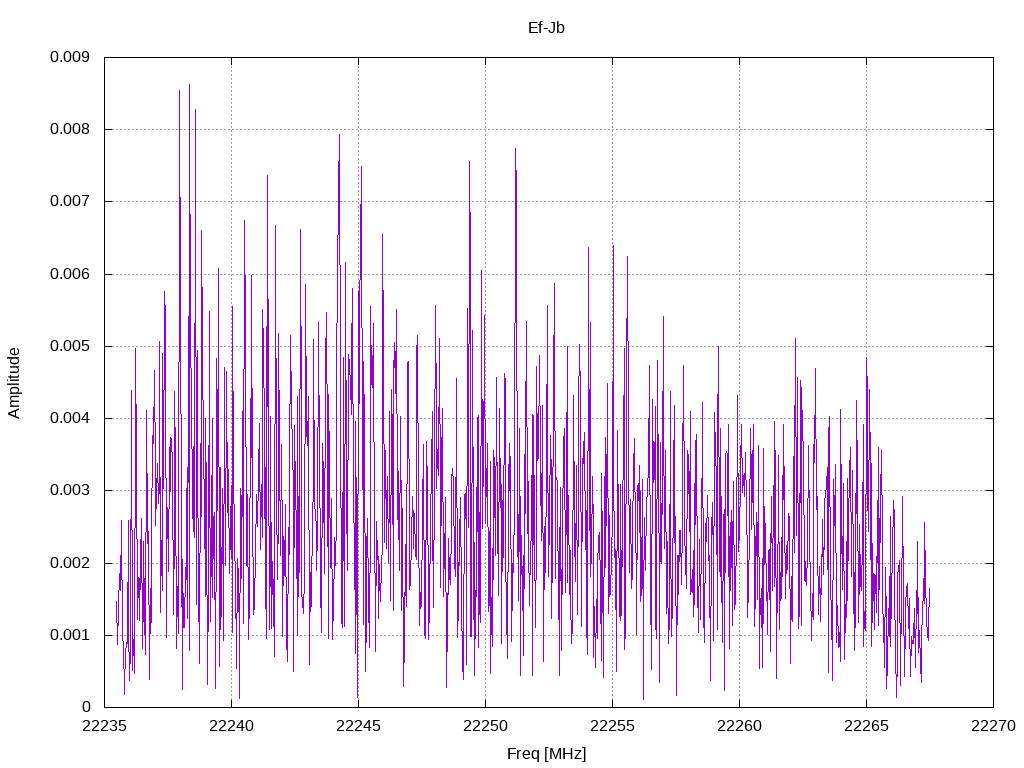The image size is (1024, 768).
Task: Click the y-axis tick label 0.005
Action: [70, 345]
